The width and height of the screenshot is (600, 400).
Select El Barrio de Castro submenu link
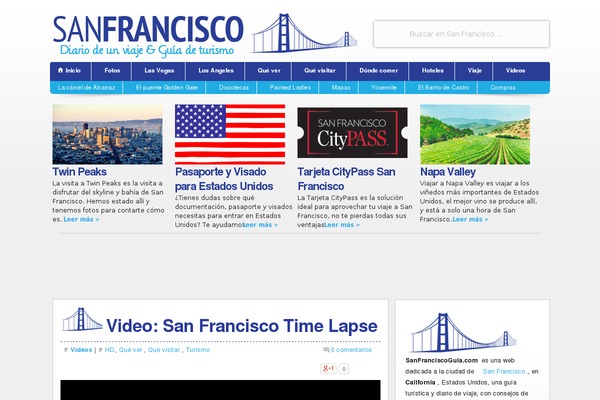click(x=443, y=88)
